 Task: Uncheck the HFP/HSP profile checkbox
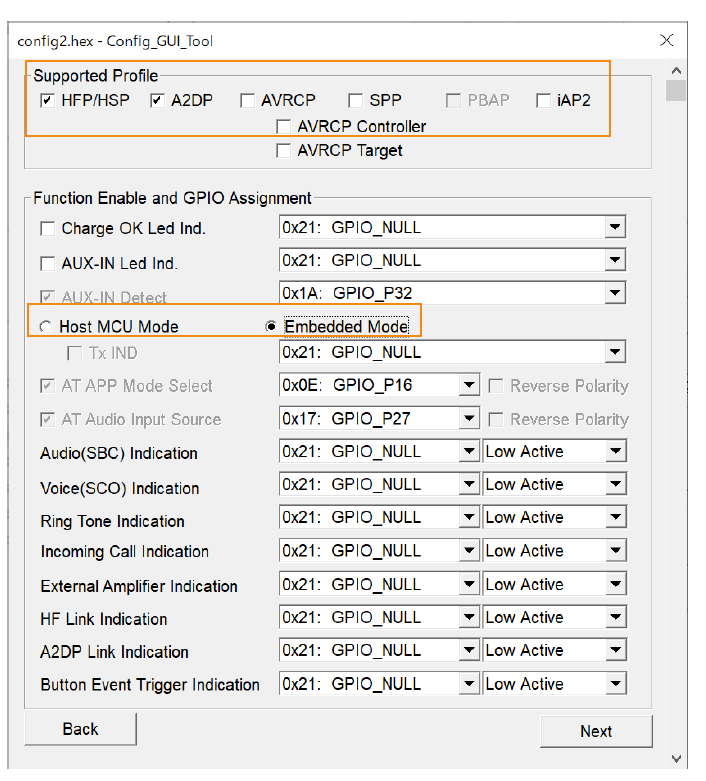47,101
